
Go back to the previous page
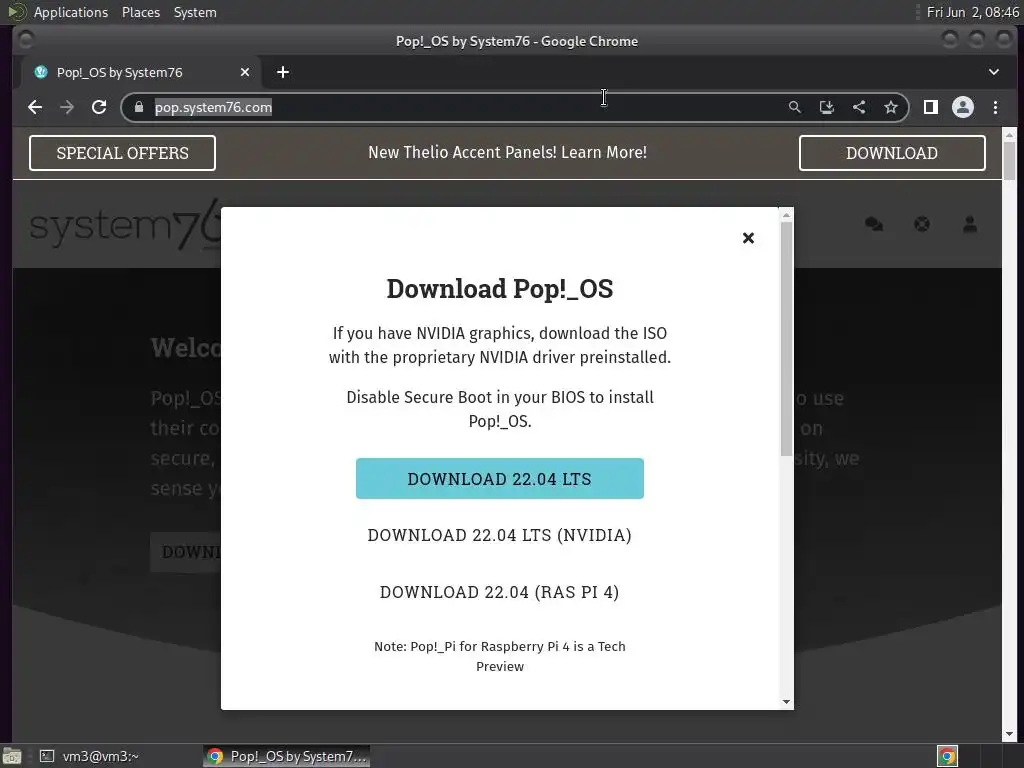click(35, 107)
